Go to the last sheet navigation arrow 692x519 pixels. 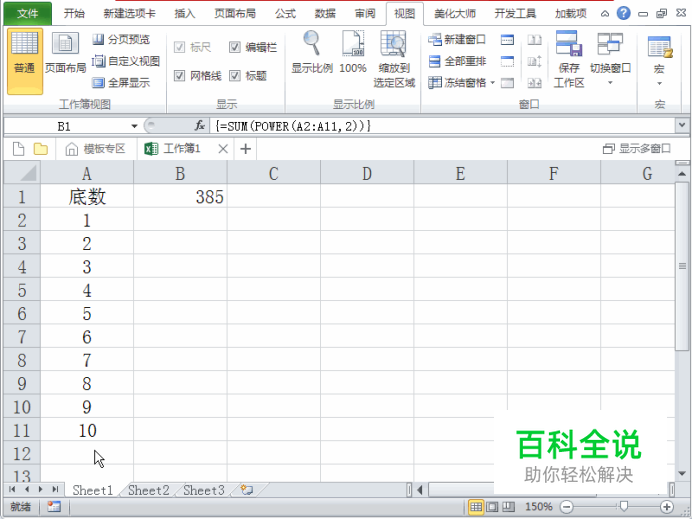tap(55, 489)
